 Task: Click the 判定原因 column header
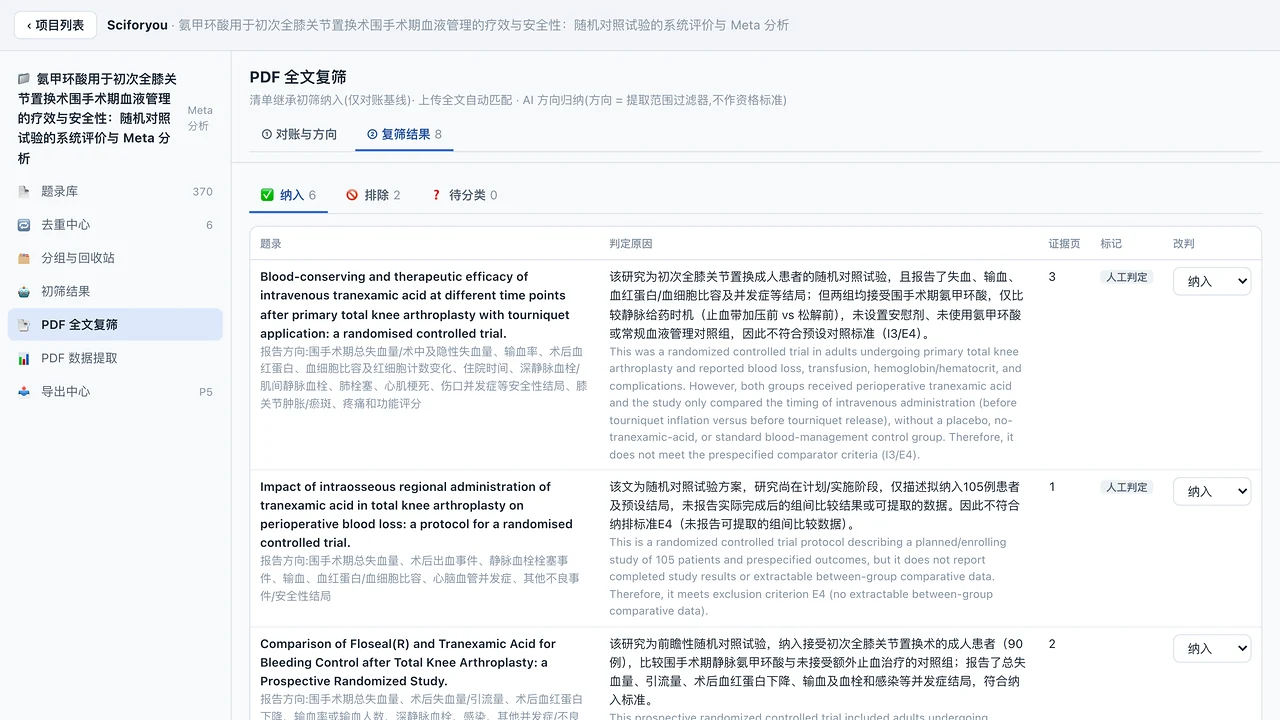click(x=631, y=244)
